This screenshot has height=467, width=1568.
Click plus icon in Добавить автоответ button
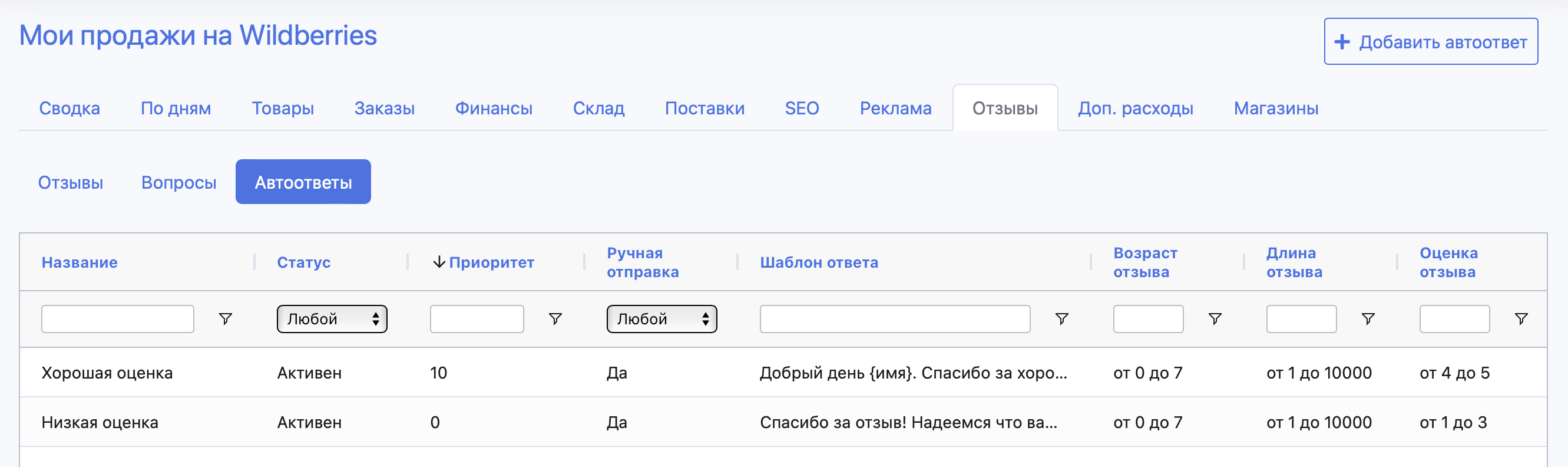pyautogui.click(x=1342, y=42)
